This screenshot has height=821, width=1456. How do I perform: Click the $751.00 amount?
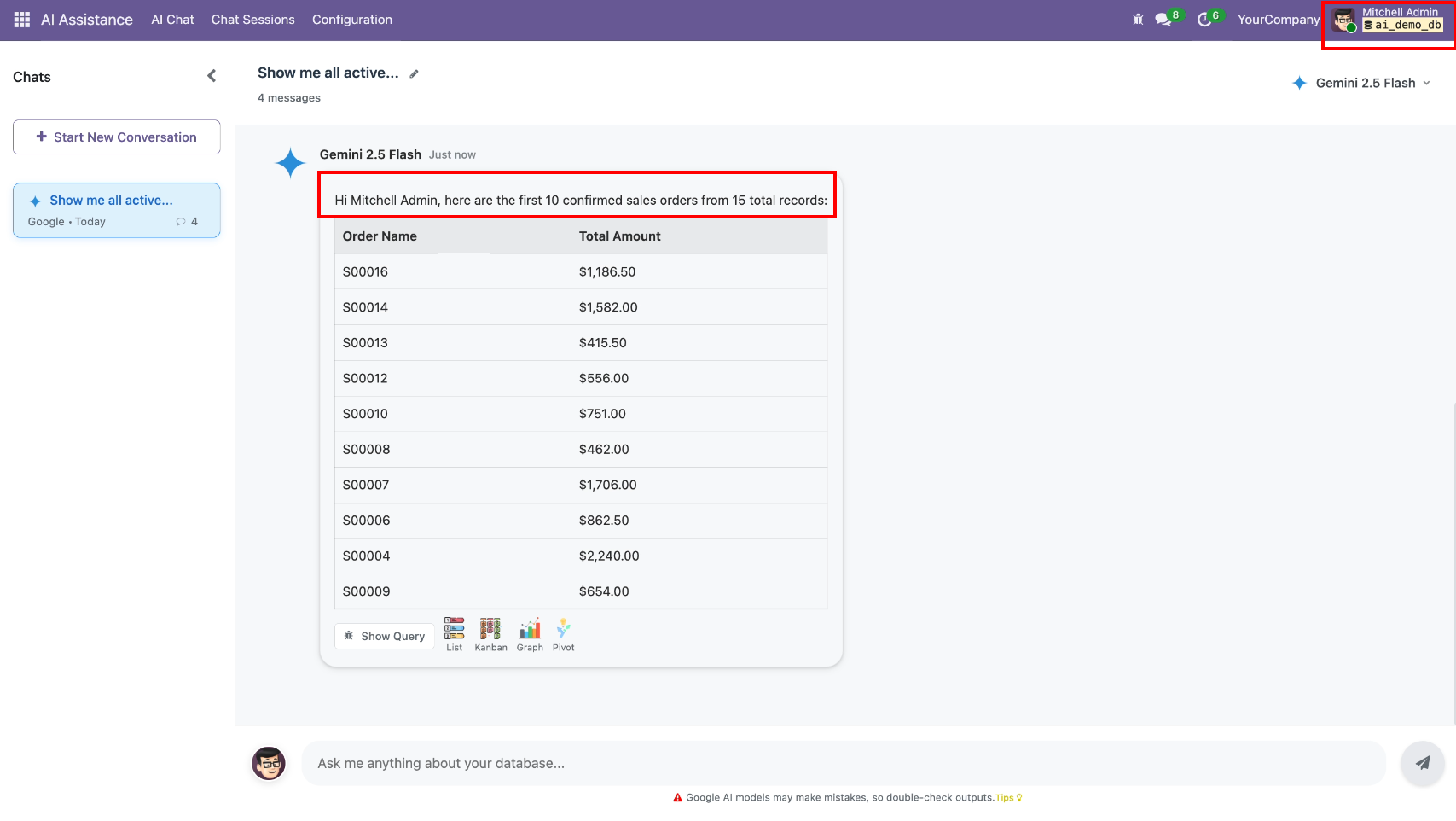click(602, 414)
